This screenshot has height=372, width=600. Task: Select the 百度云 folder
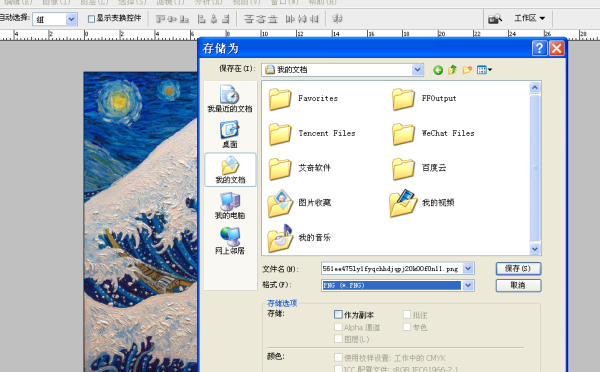point(419,168)
